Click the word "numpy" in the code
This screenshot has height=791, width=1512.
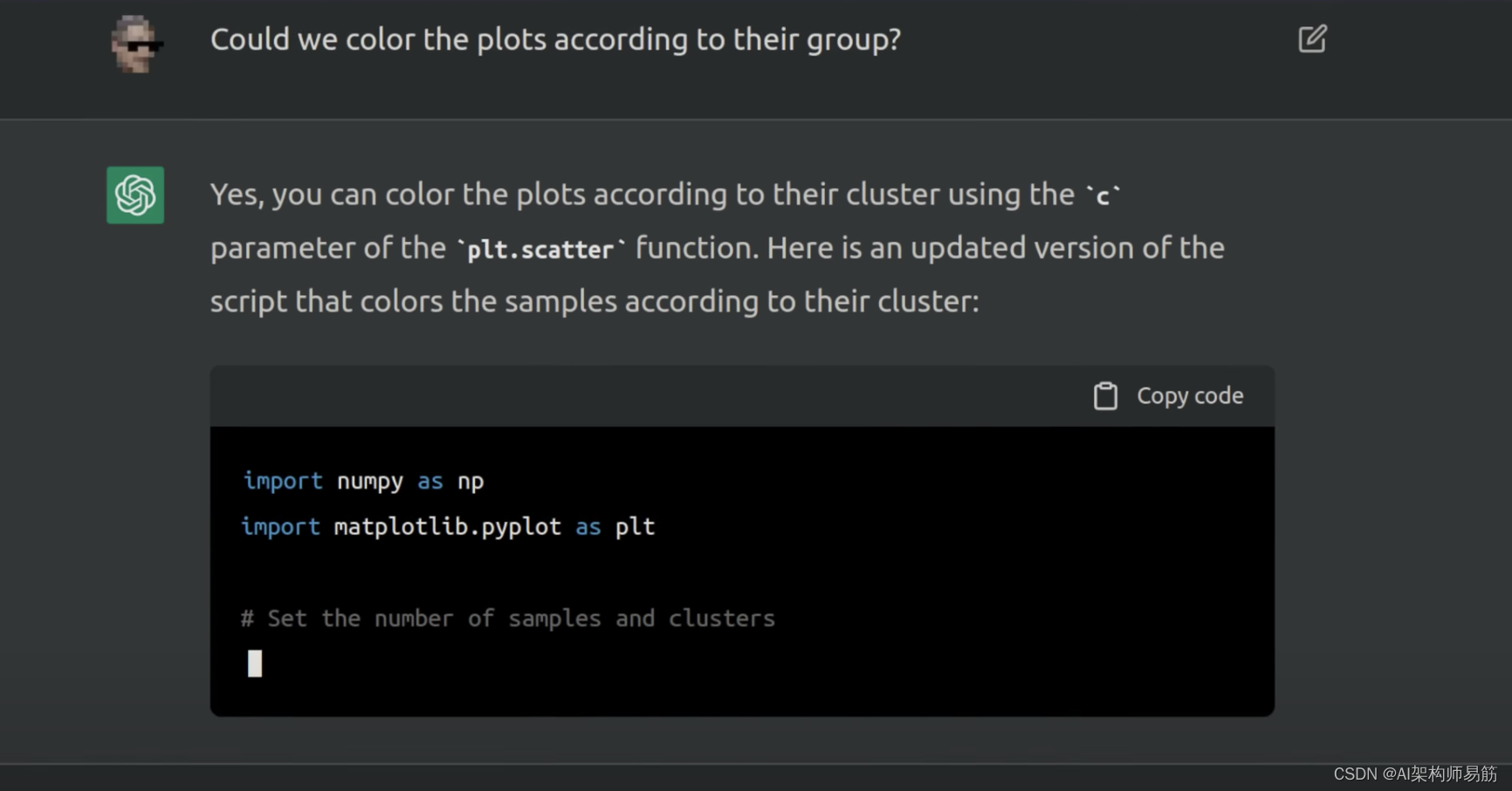pos(370,481)
